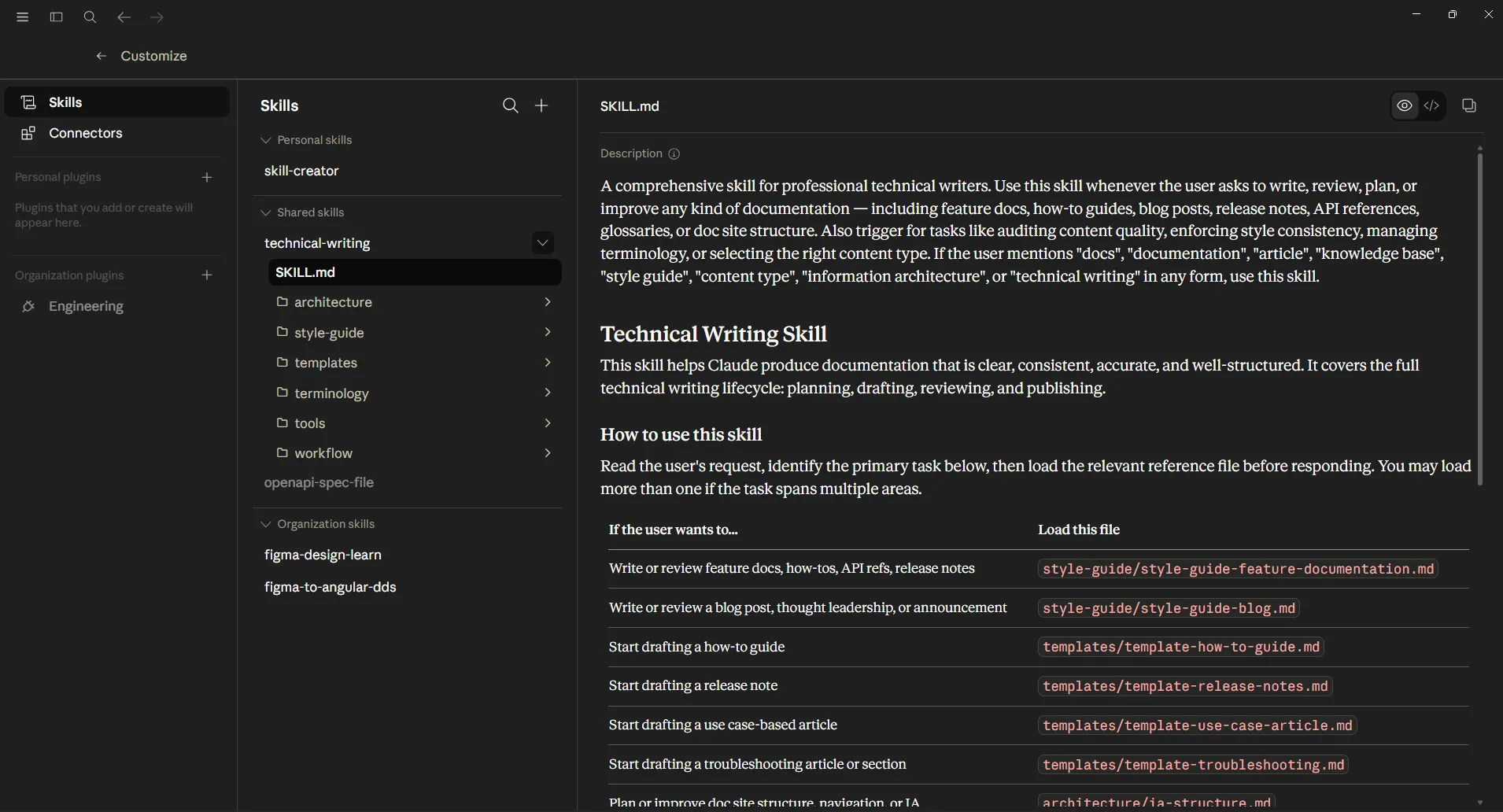
Task: Click the architecture folder icon
Action: coord(283,301)
